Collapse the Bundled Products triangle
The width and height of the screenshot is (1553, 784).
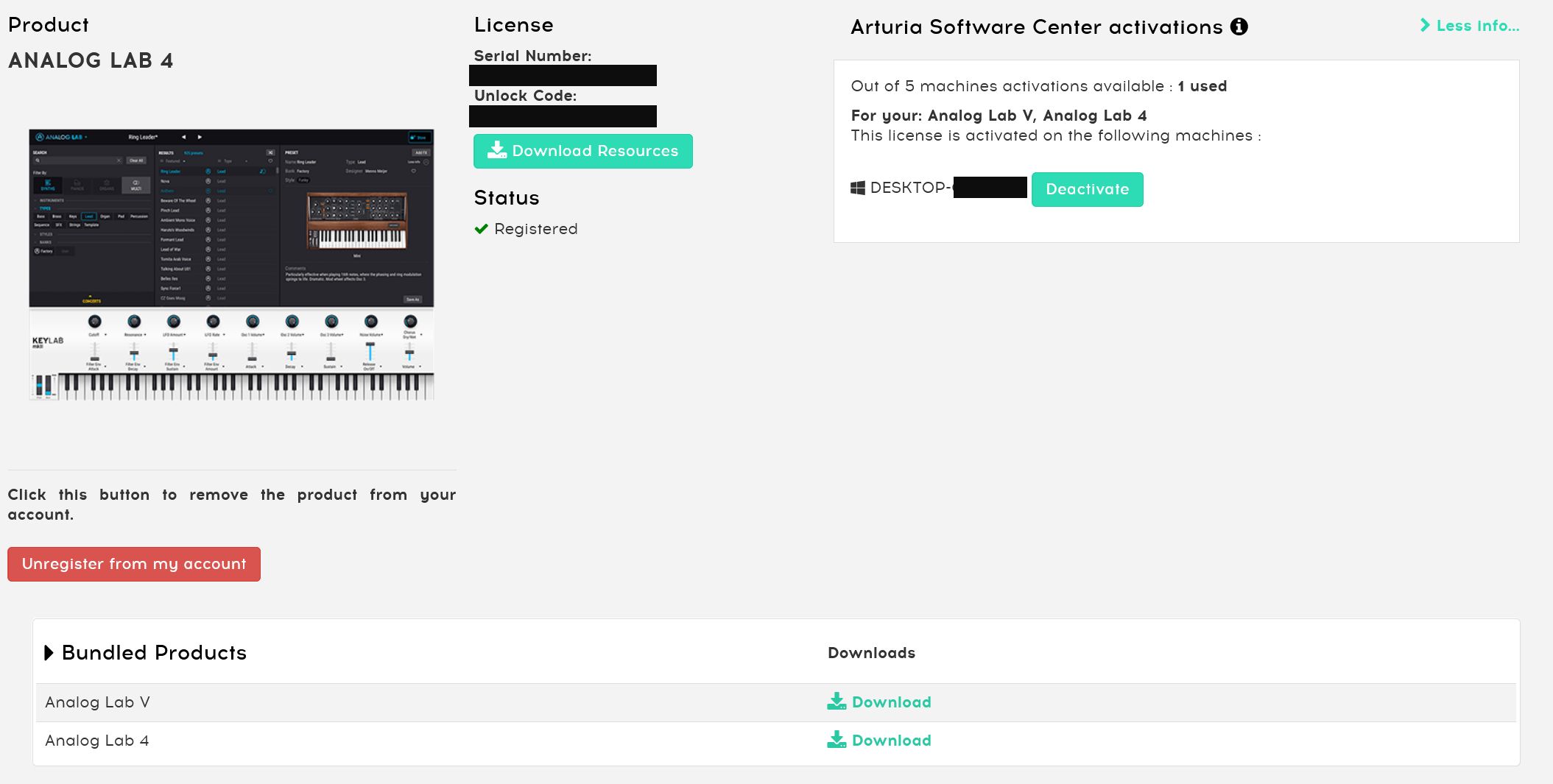pos(49,652)
